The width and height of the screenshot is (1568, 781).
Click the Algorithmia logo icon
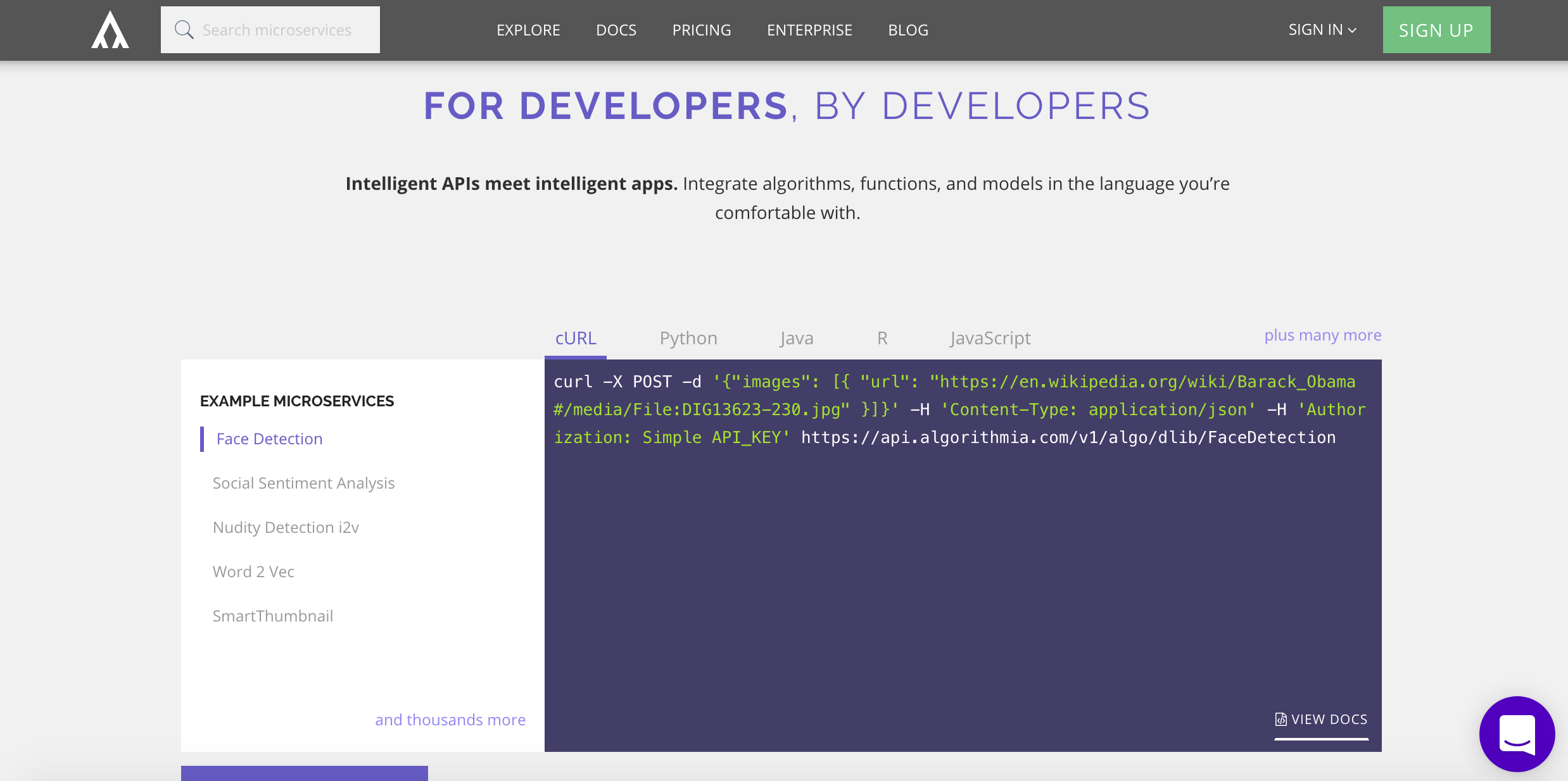click(x=110, y=30)
